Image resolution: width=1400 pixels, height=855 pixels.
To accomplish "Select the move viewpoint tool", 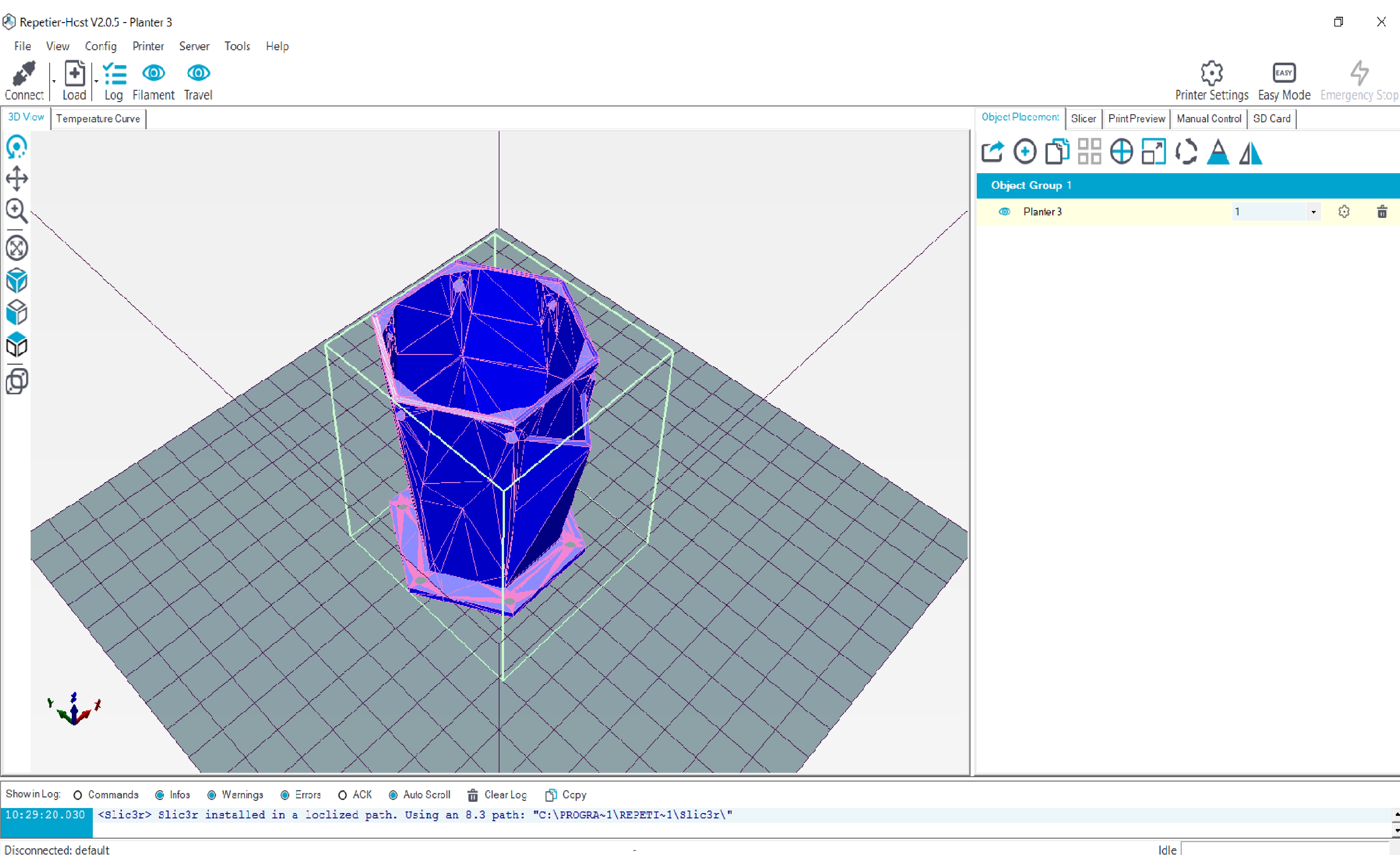I will (x=17, y=179).
